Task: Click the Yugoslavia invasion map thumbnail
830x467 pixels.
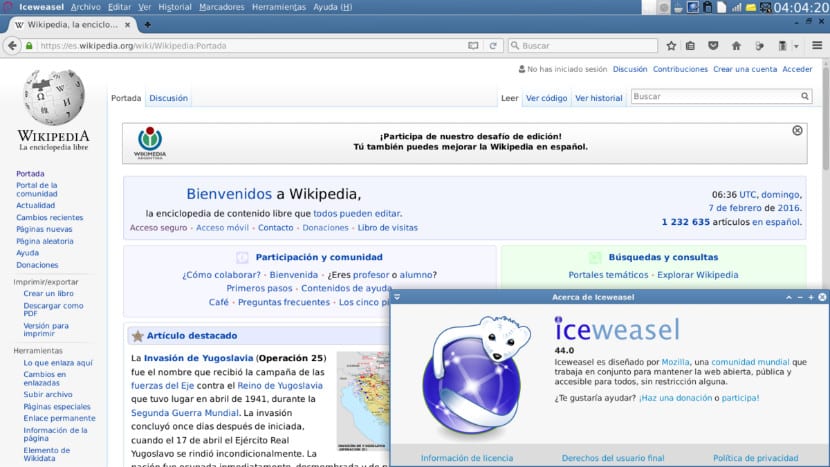Action: coord(363,401)
